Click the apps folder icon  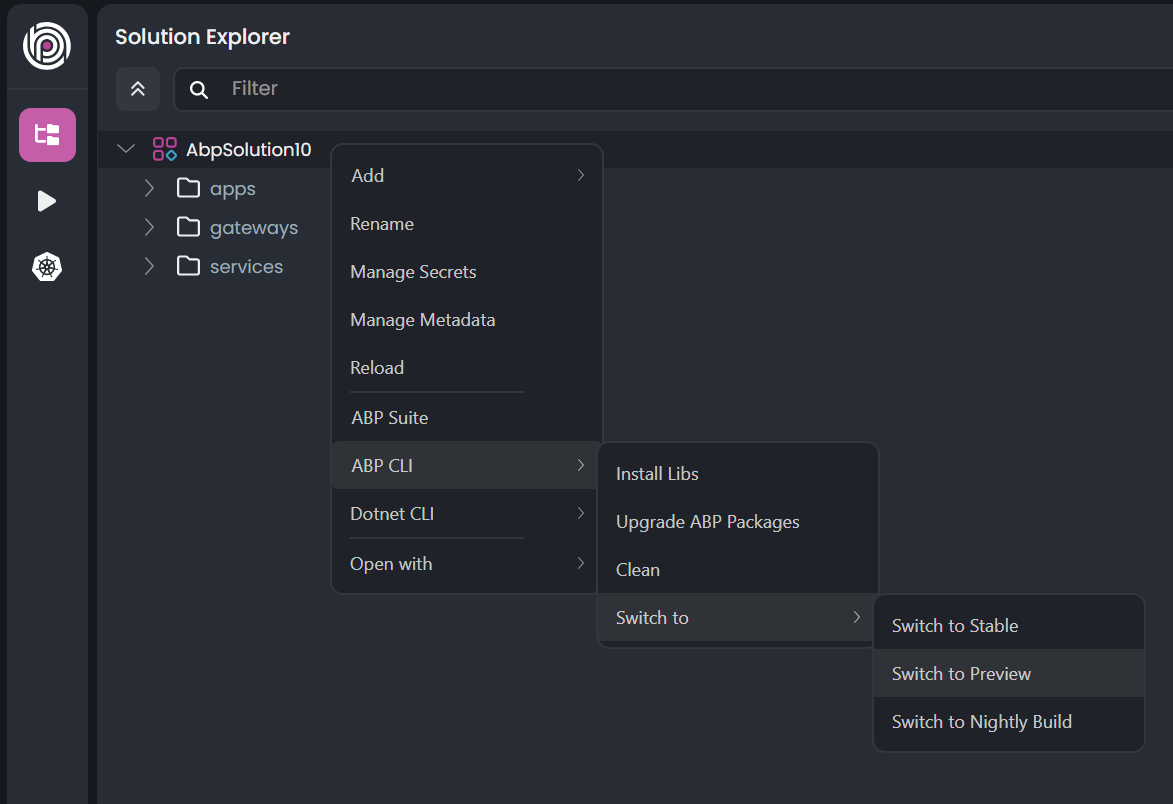point(188,189)
